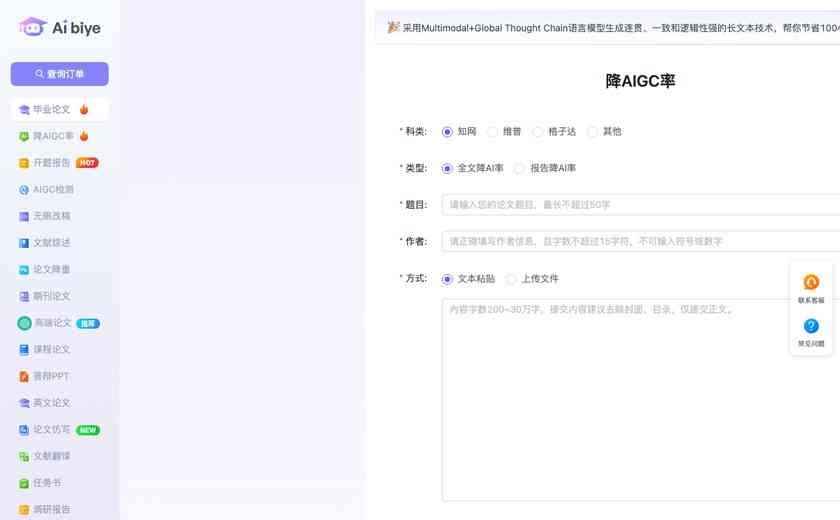Viewport: 840px width, 520px height.
Task: Select the 全文降AI率 type option
Action: pyautogui.click(x=447, y=169)
